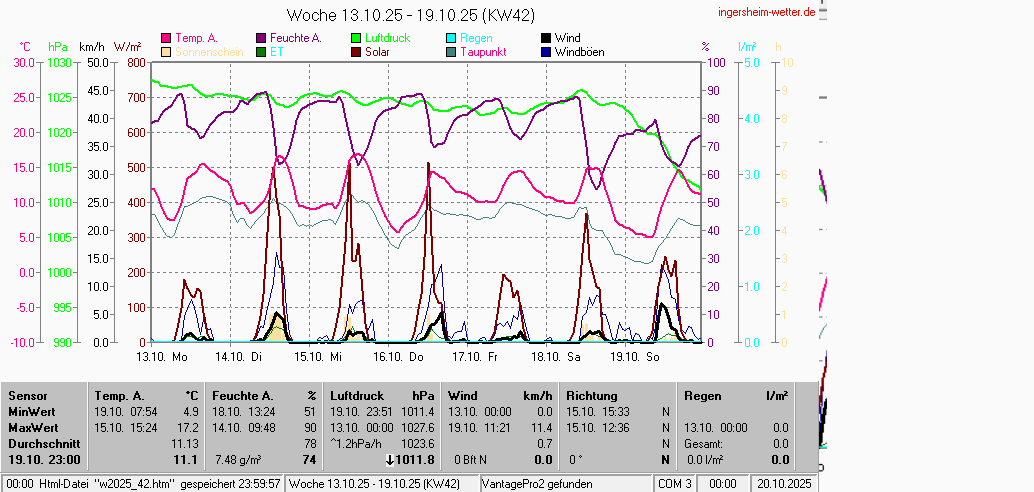Click the dark red Solar legend square

356,52
